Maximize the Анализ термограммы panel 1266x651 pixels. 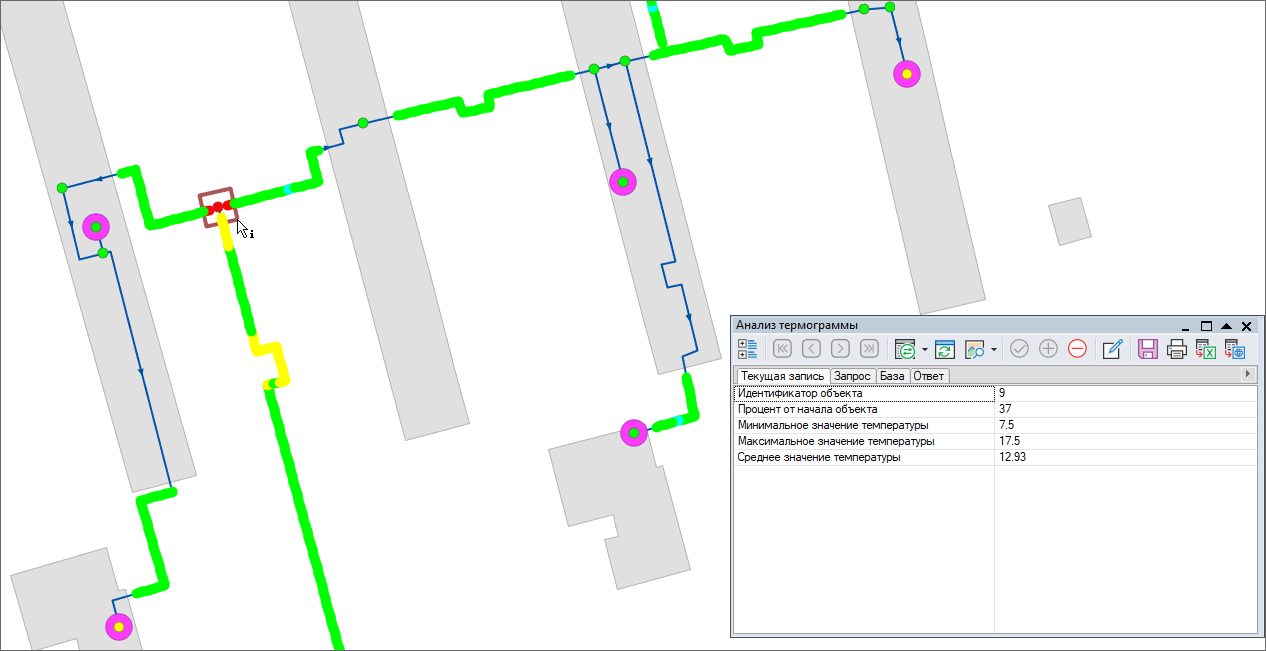pos(1206,326)
